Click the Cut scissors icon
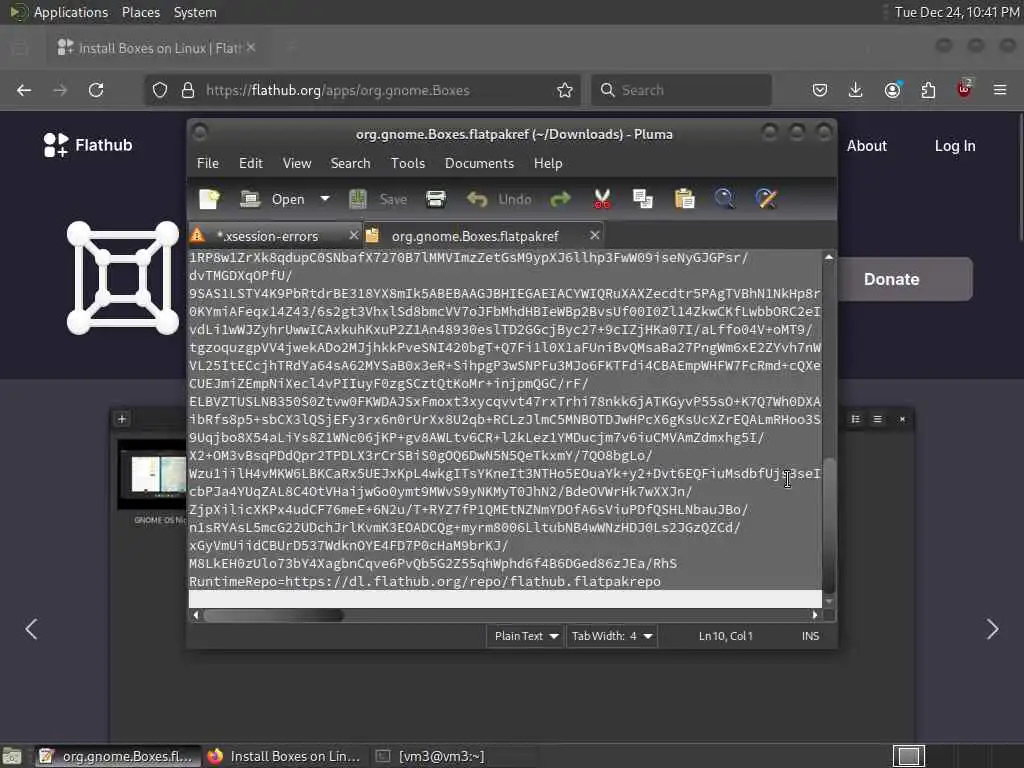Viewport: 1024px width, 768px height. point(601,199)
